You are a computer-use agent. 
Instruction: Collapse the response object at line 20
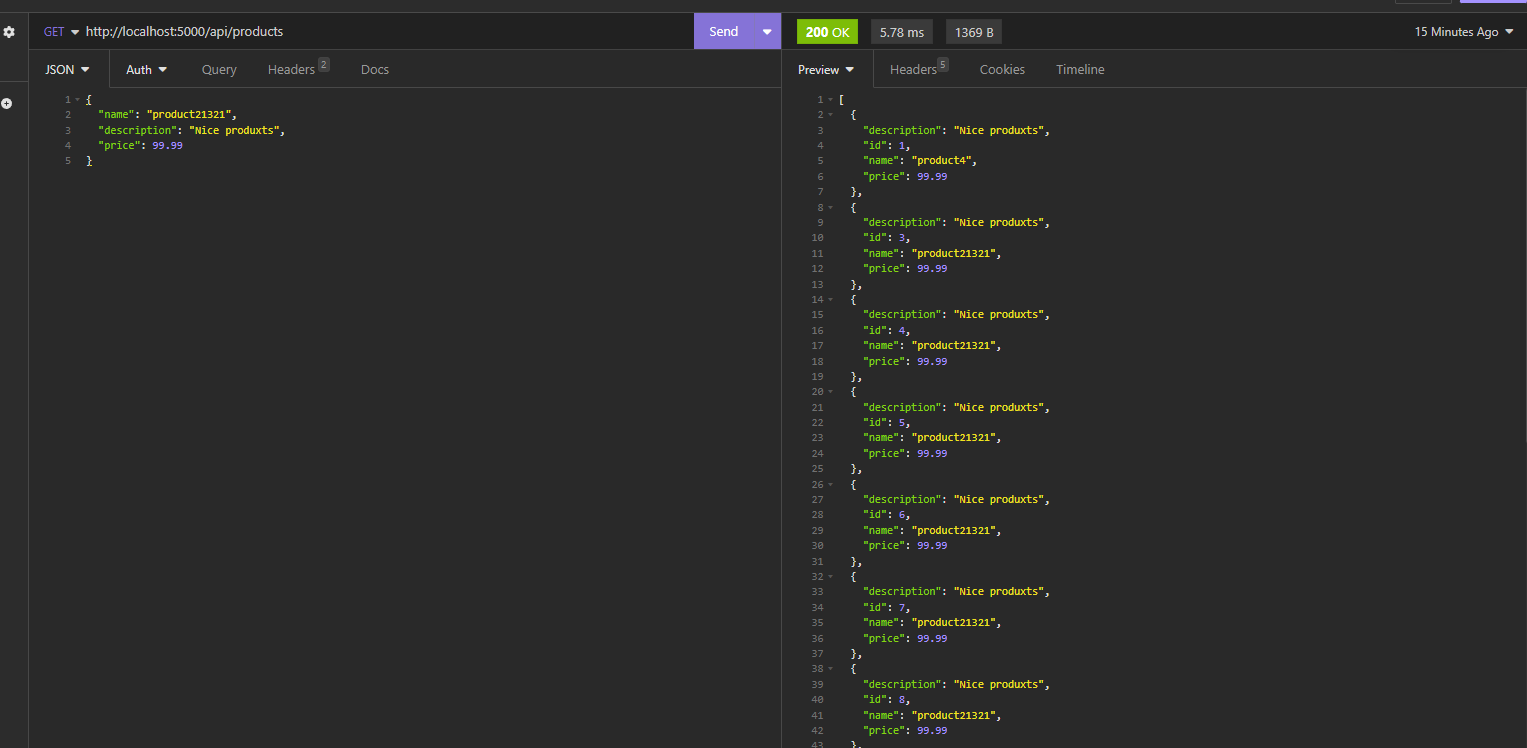830,392
